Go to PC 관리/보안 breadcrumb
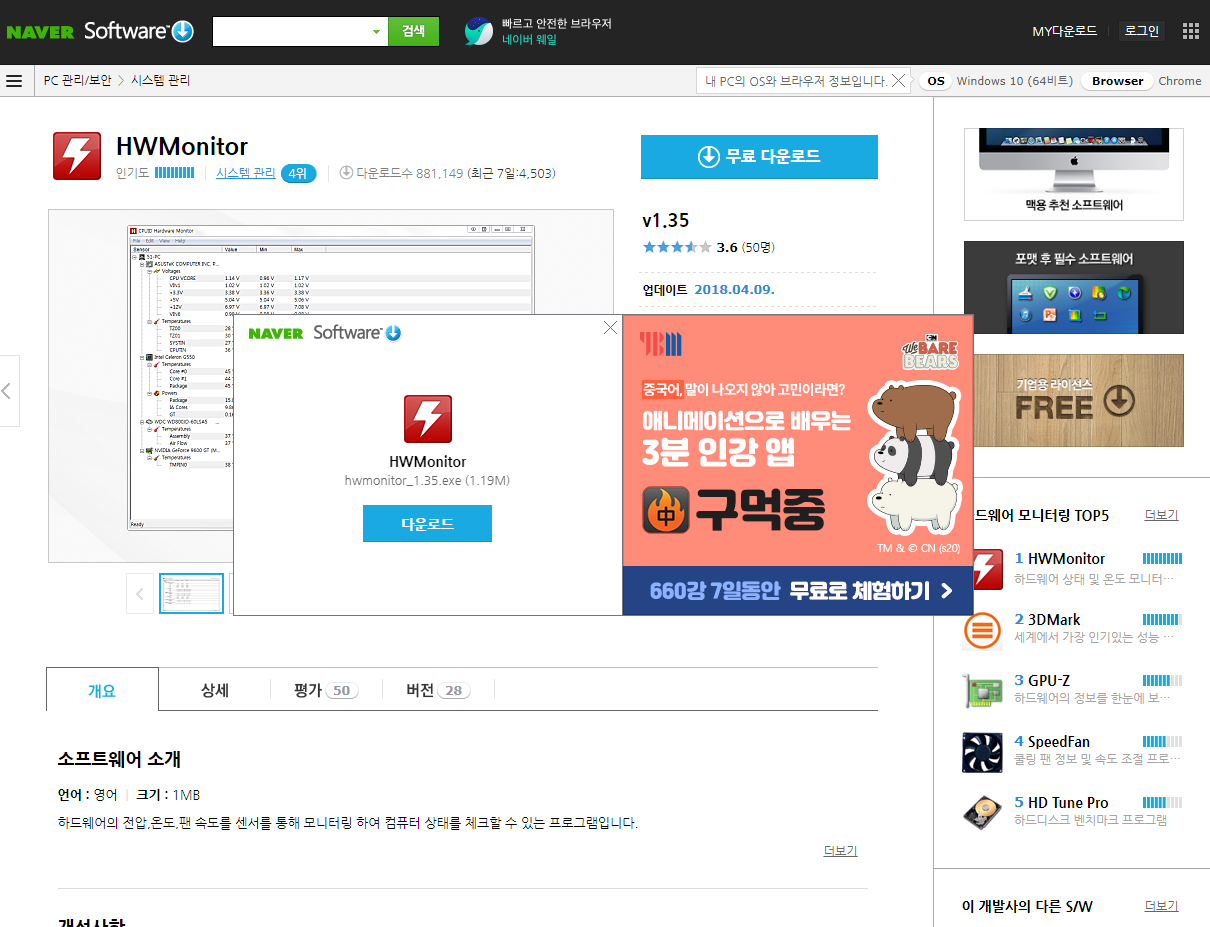This screenshot has height=927, width=1210. [x=78, y=81]
